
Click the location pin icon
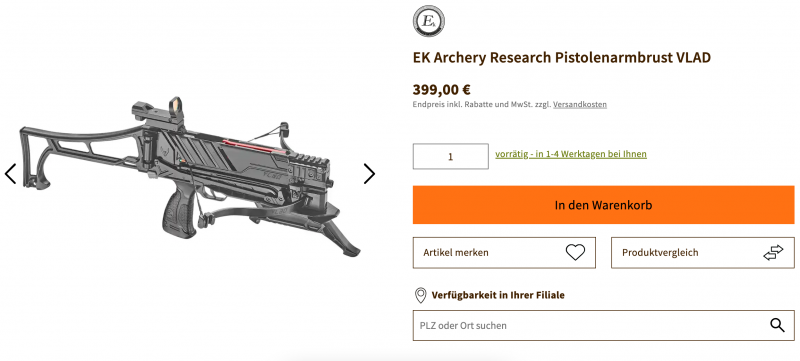pos(420,295)
